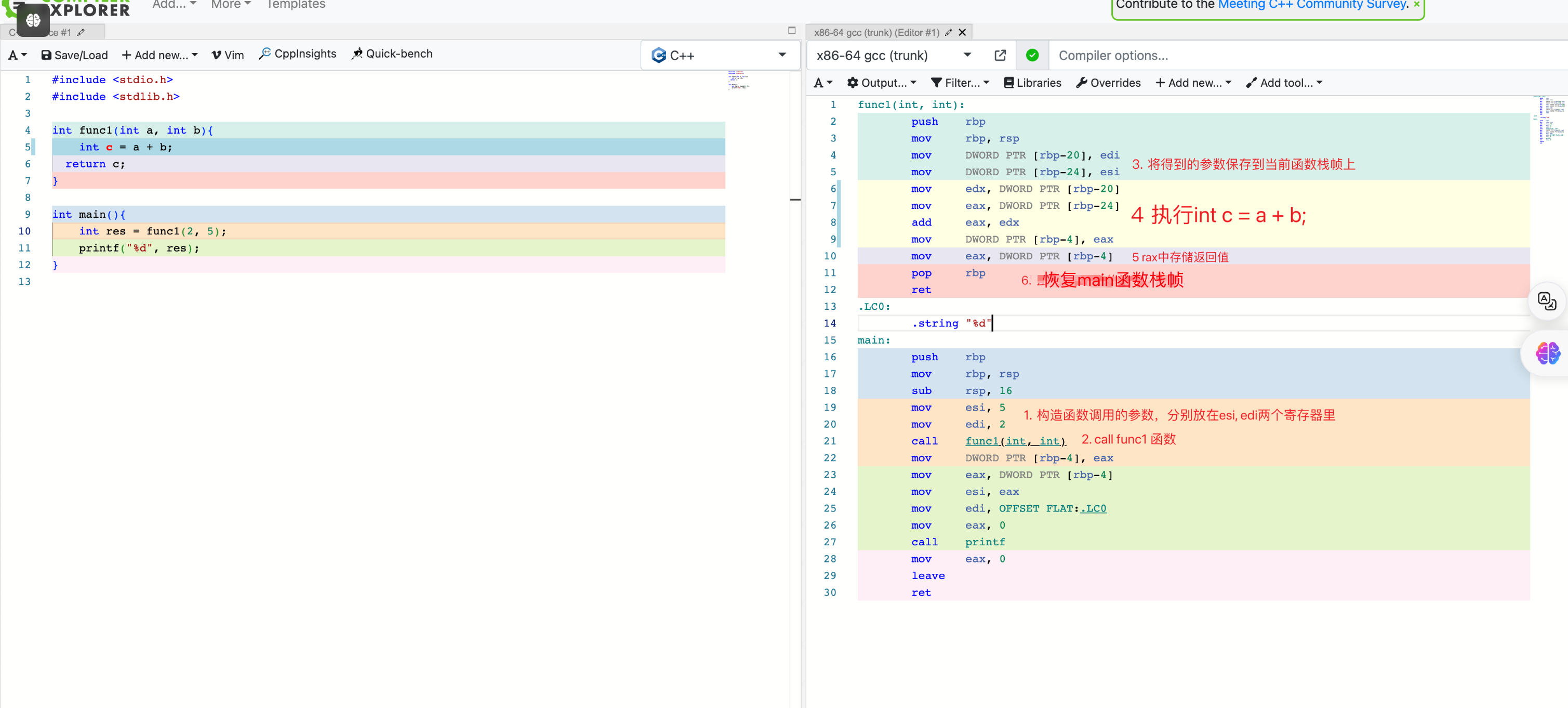This screenshot has height=708, width=1568.
Task: Open the Filter options dropdown
Action: click(960, 83)
